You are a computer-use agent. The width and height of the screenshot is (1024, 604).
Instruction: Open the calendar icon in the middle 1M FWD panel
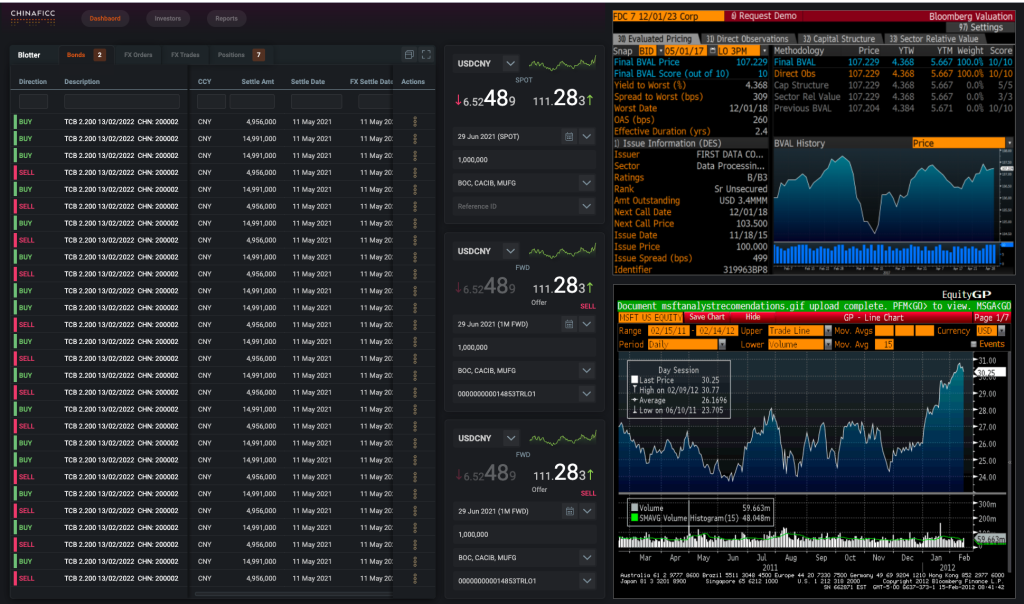pyautogui.click(x=569, y=324)
